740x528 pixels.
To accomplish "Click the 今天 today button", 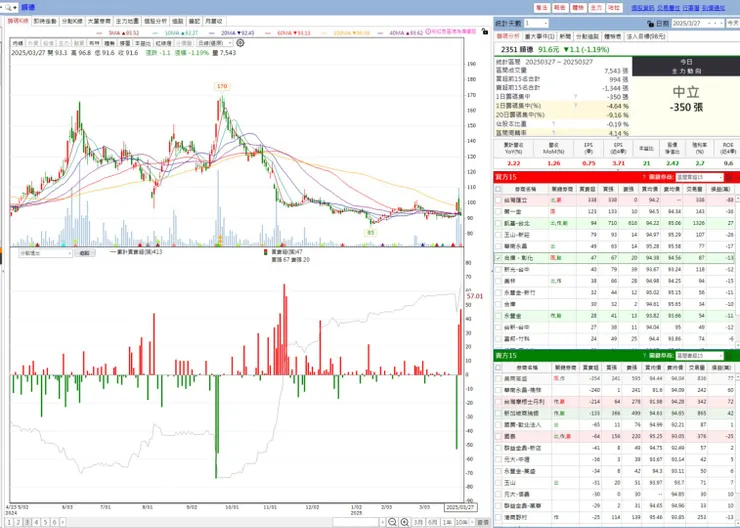I will coord(732,23).
